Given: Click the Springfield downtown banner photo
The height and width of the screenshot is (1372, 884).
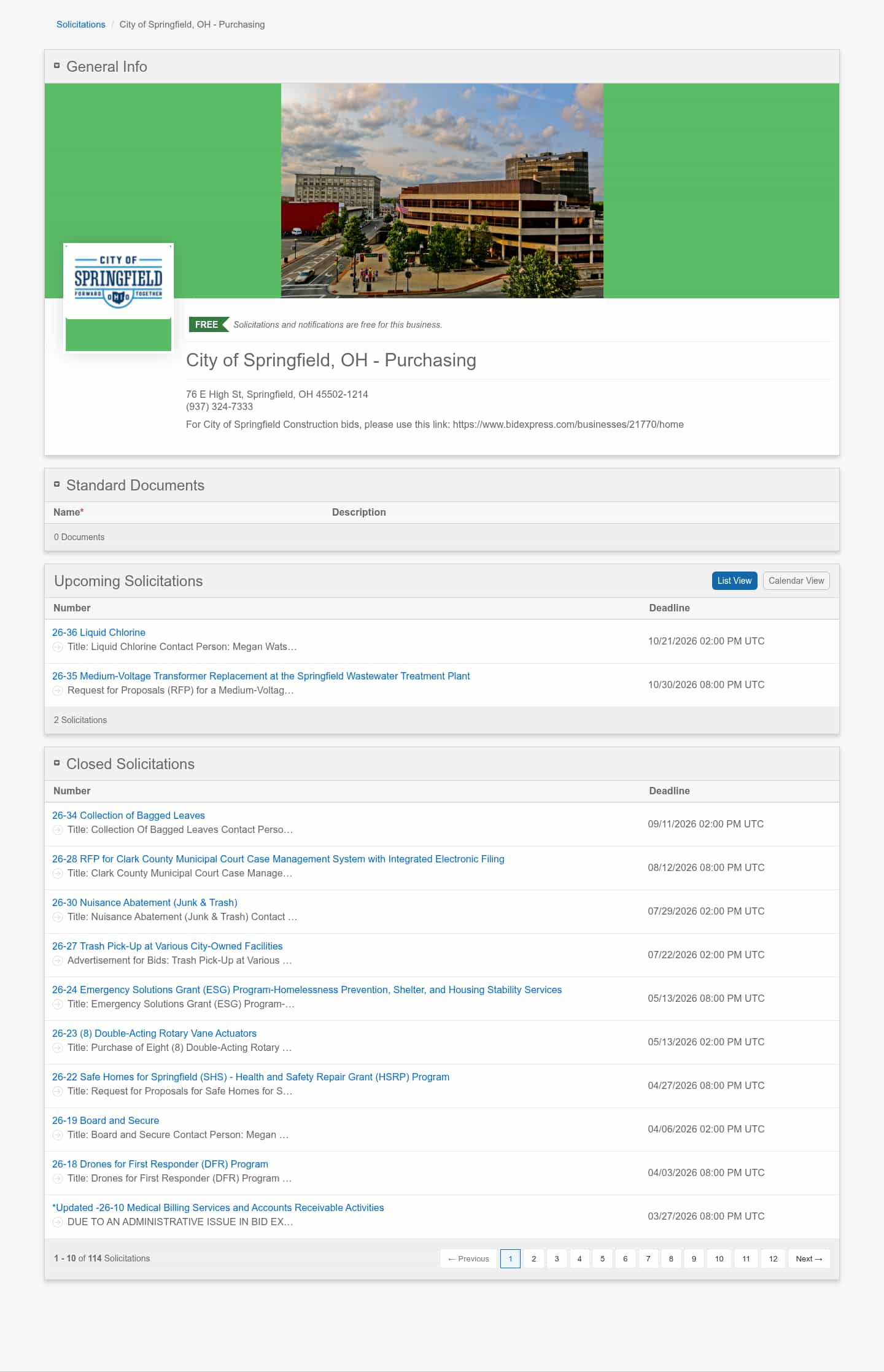Looking at the screenshot, I should 442,191.
